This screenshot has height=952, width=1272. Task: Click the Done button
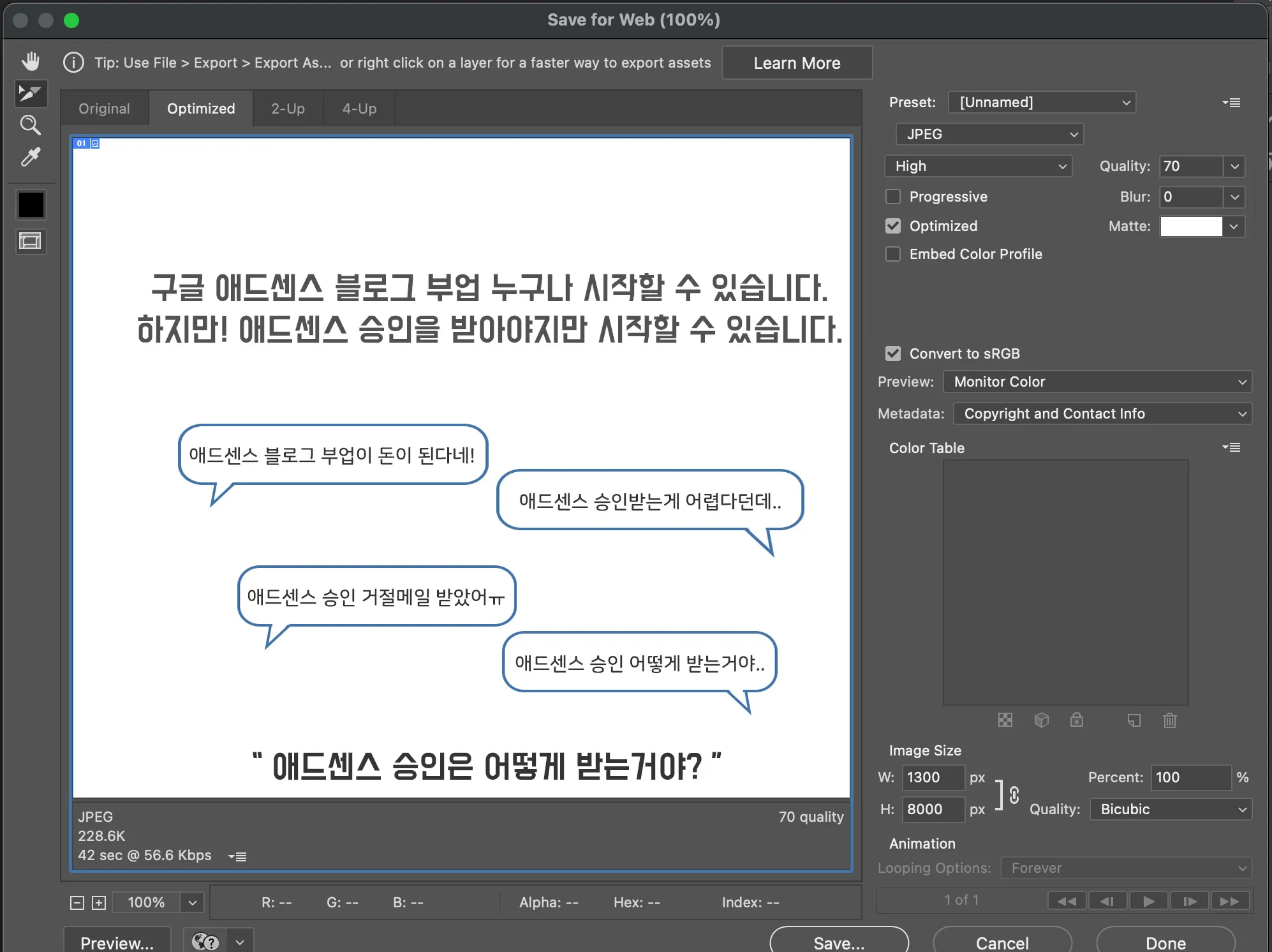pos(1165,941)
